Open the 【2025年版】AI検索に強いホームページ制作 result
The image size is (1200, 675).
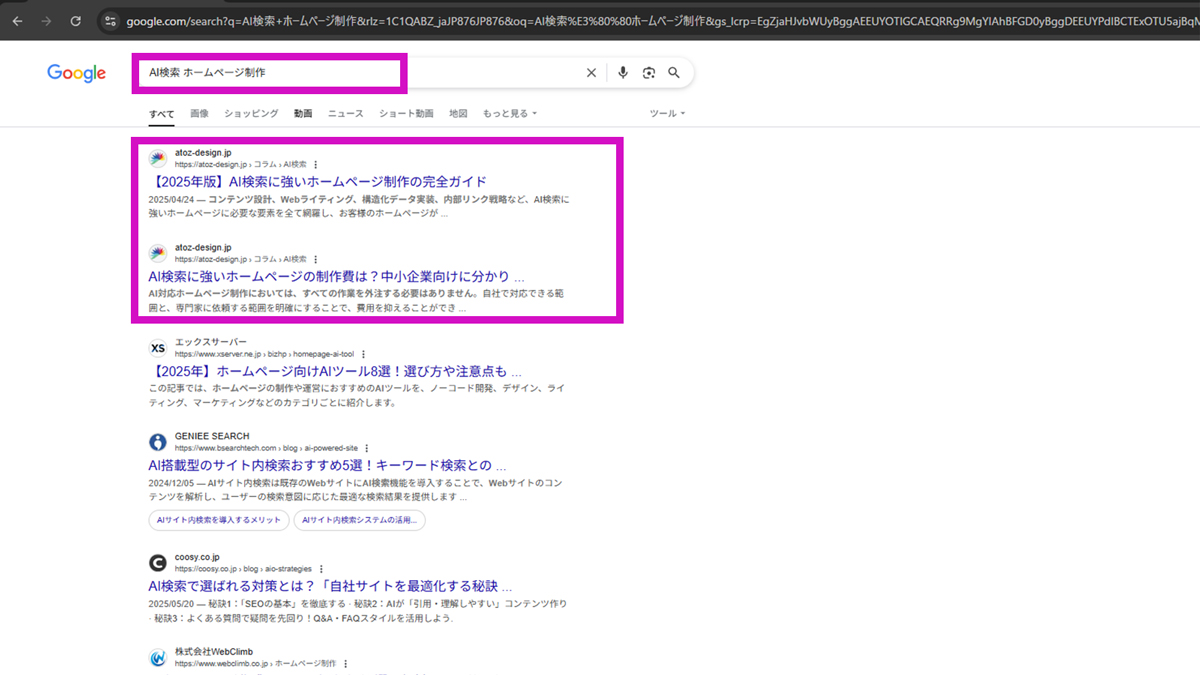pyautogui.click(x=317, y=182)
